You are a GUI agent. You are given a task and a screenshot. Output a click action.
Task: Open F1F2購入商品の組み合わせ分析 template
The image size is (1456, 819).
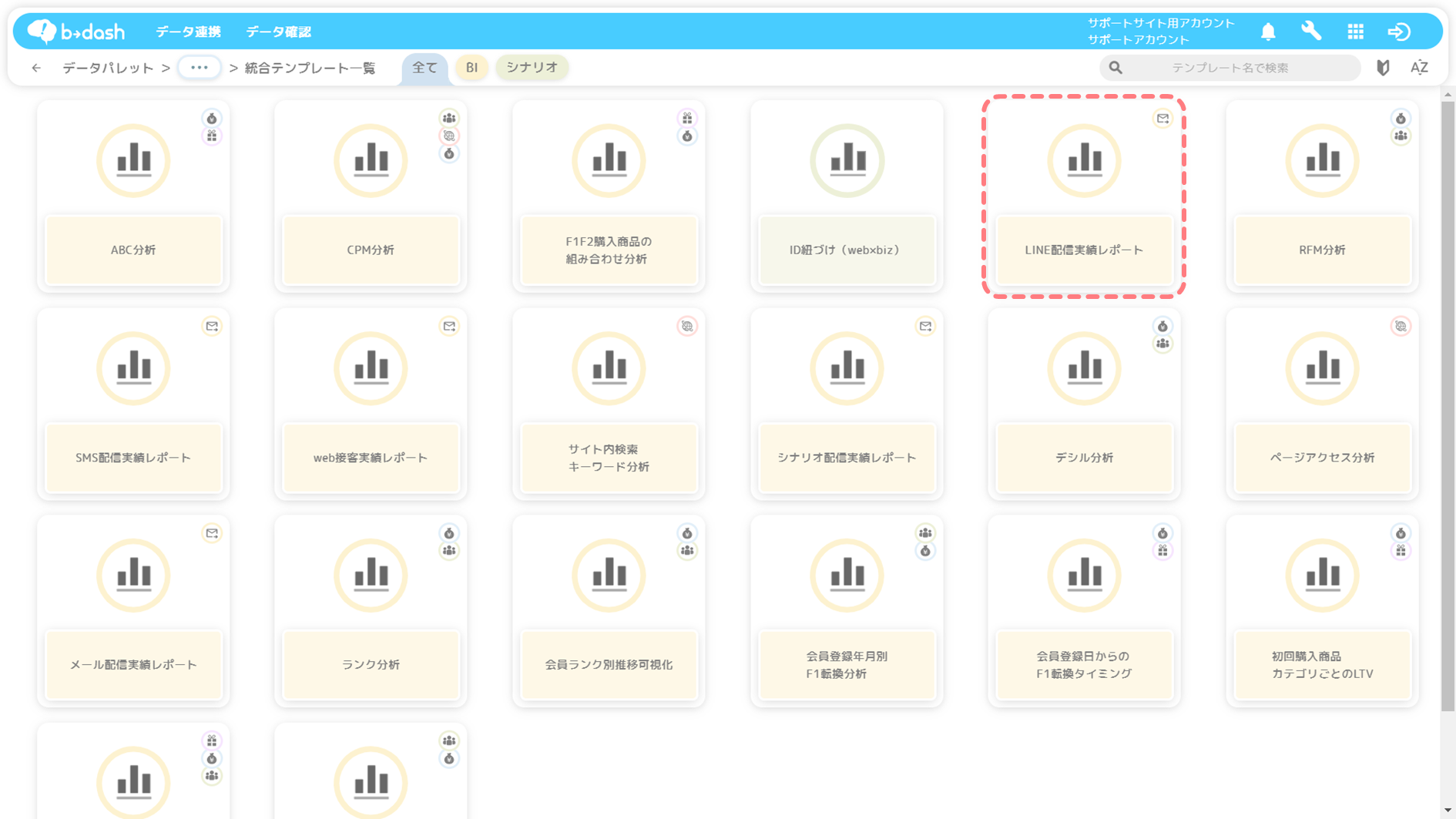coord(609,250)
